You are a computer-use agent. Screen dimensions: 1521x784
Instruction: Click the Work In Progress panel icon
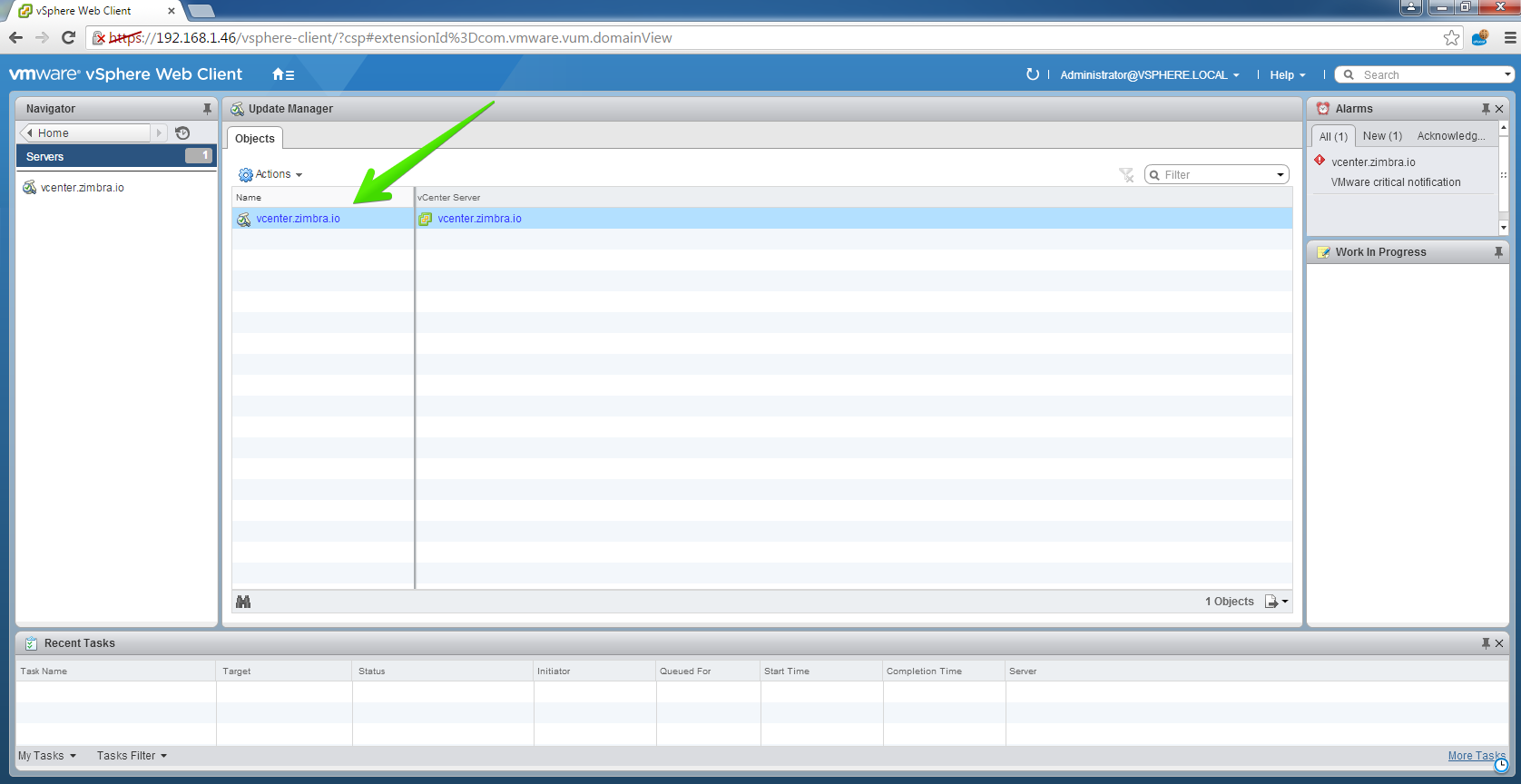1324,252
